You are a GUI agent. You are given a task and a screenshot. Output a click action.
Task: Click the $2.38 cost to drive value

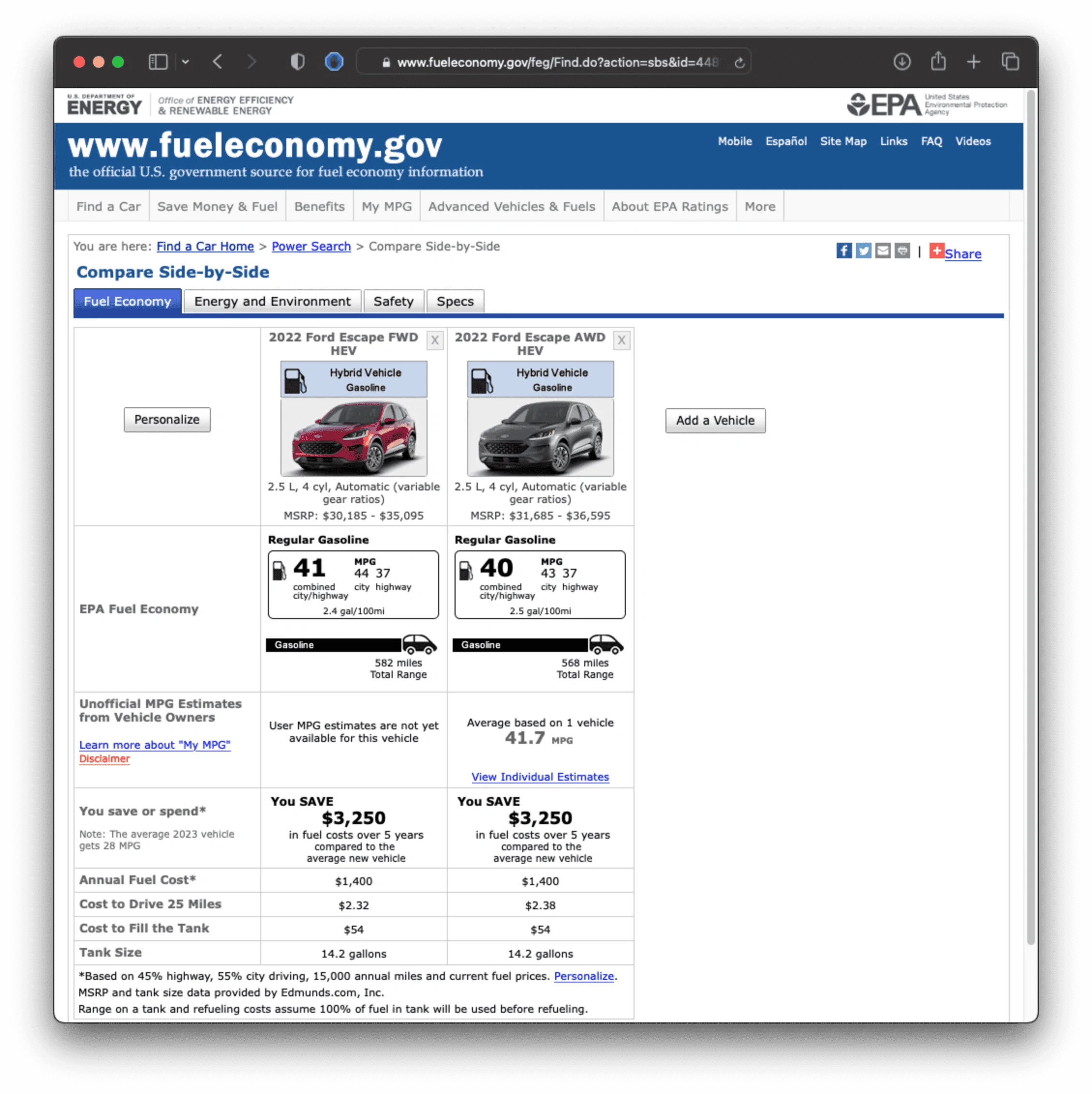tap(540, 905)
